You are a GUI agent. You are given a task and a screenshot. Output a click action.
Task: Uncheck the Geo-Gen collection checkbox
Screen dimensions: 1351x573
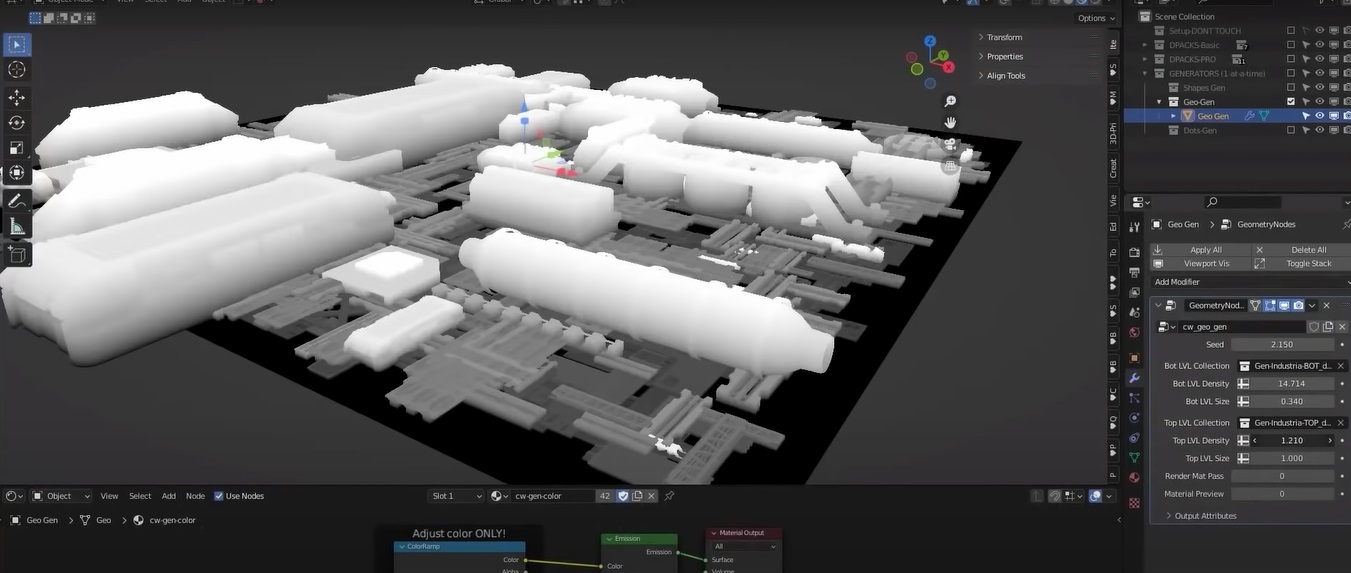(x=1291, y=101)
